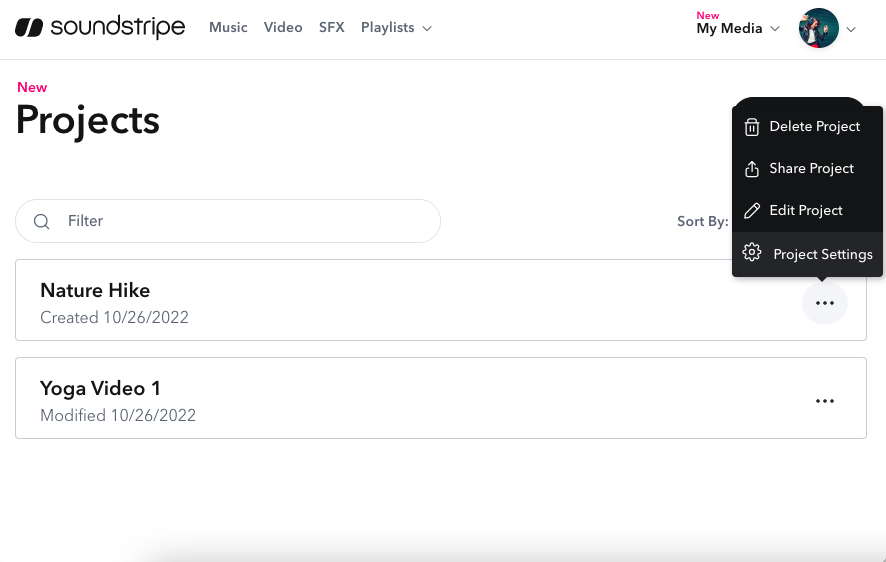Choose Delete Project from the menu
Image resolution: width=886 pixels, height=562 pixels.
(x=814, y=127)
